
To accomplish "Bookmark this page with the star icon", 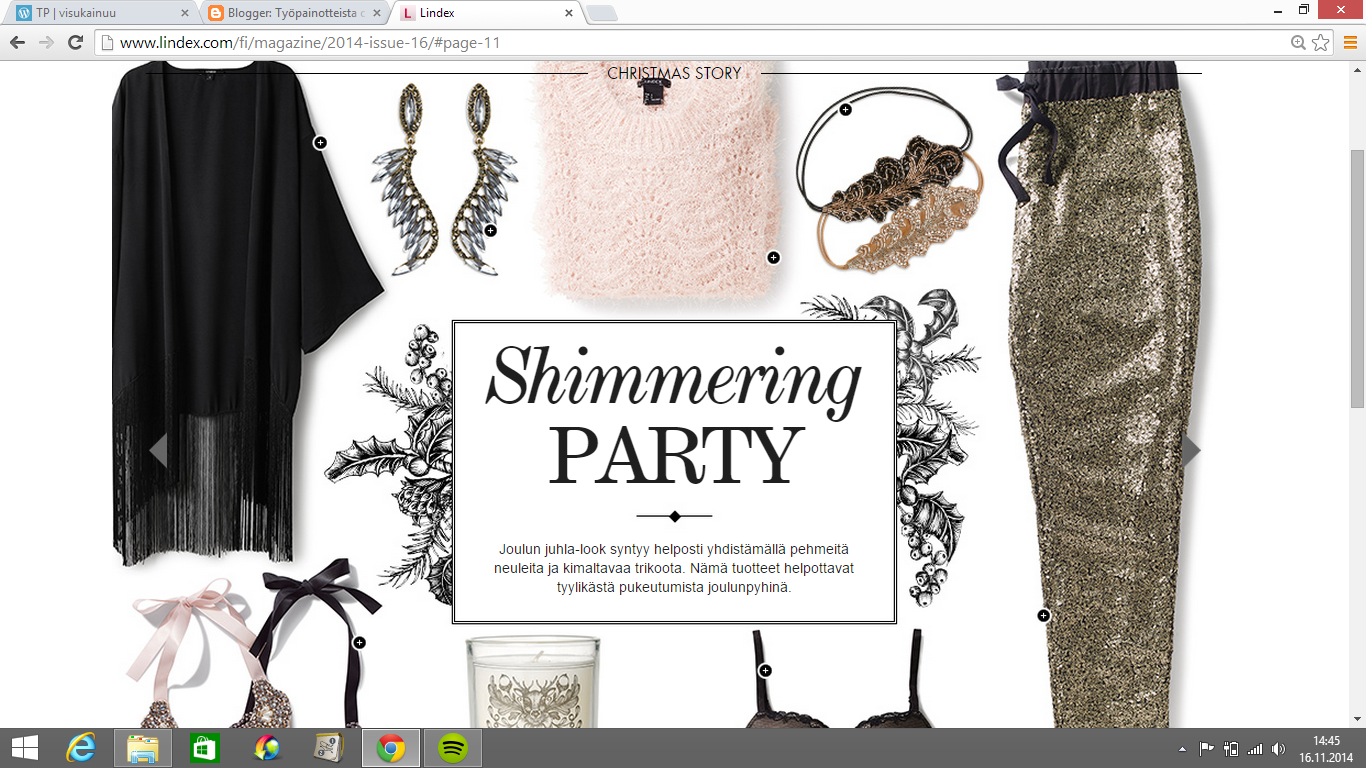I will [x=1320, y=42].
